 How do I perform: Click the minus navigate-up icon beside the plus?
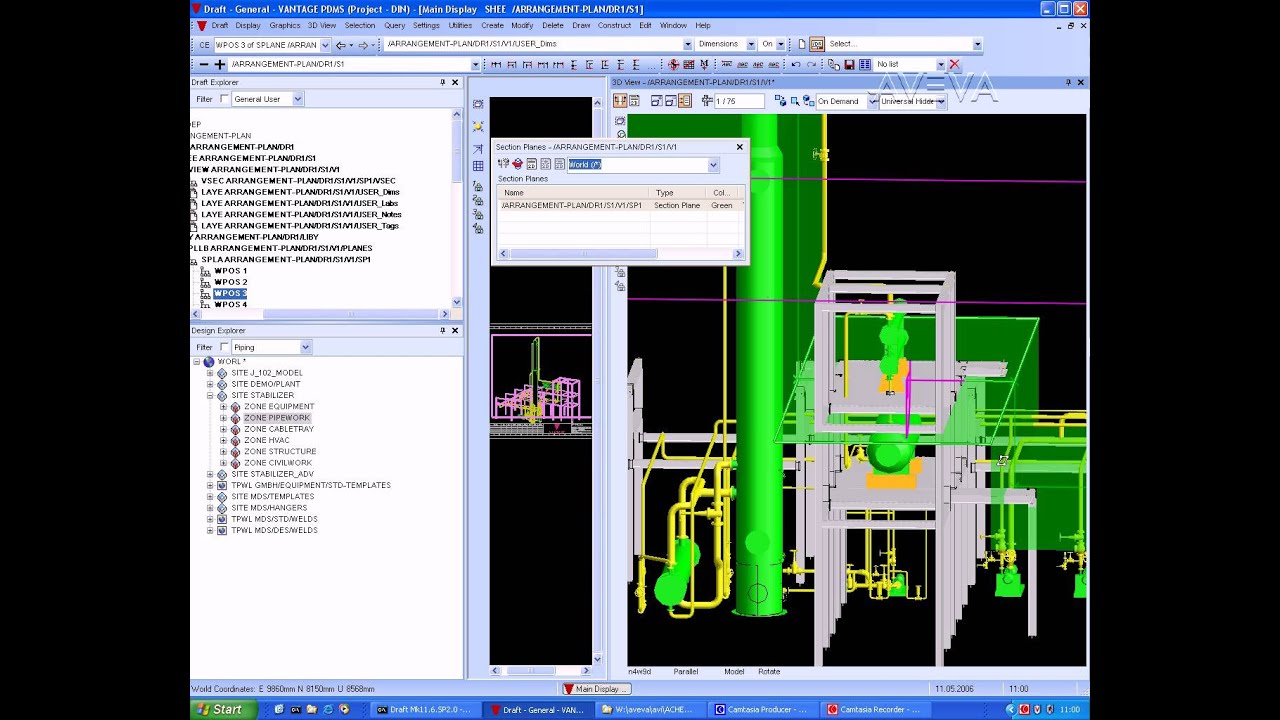[204, 64]
